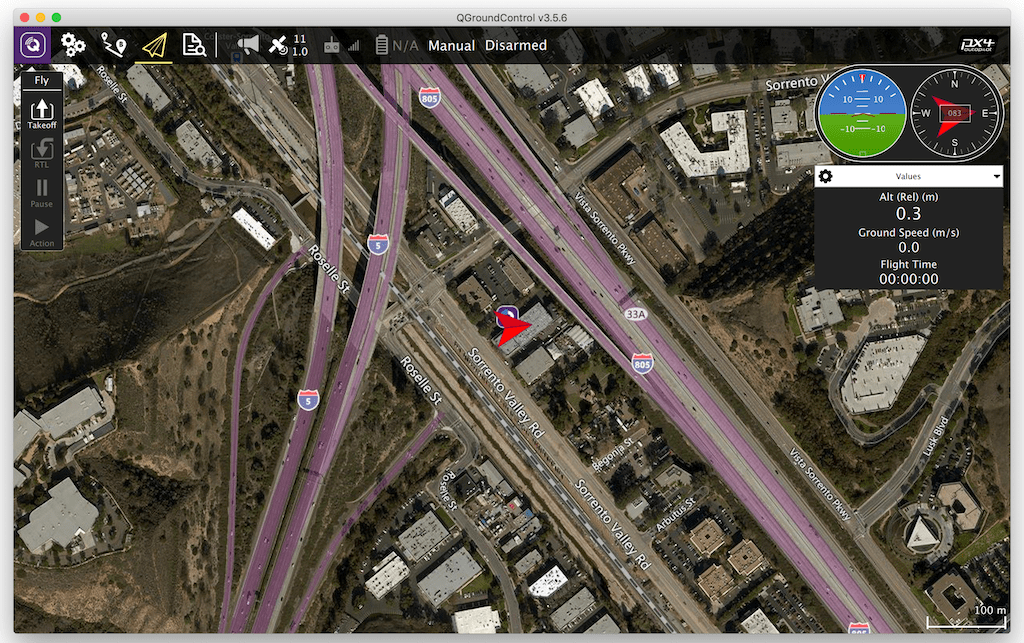Open the Analyze view document icon
1024x643 pixels.
(x=194, y=45)
